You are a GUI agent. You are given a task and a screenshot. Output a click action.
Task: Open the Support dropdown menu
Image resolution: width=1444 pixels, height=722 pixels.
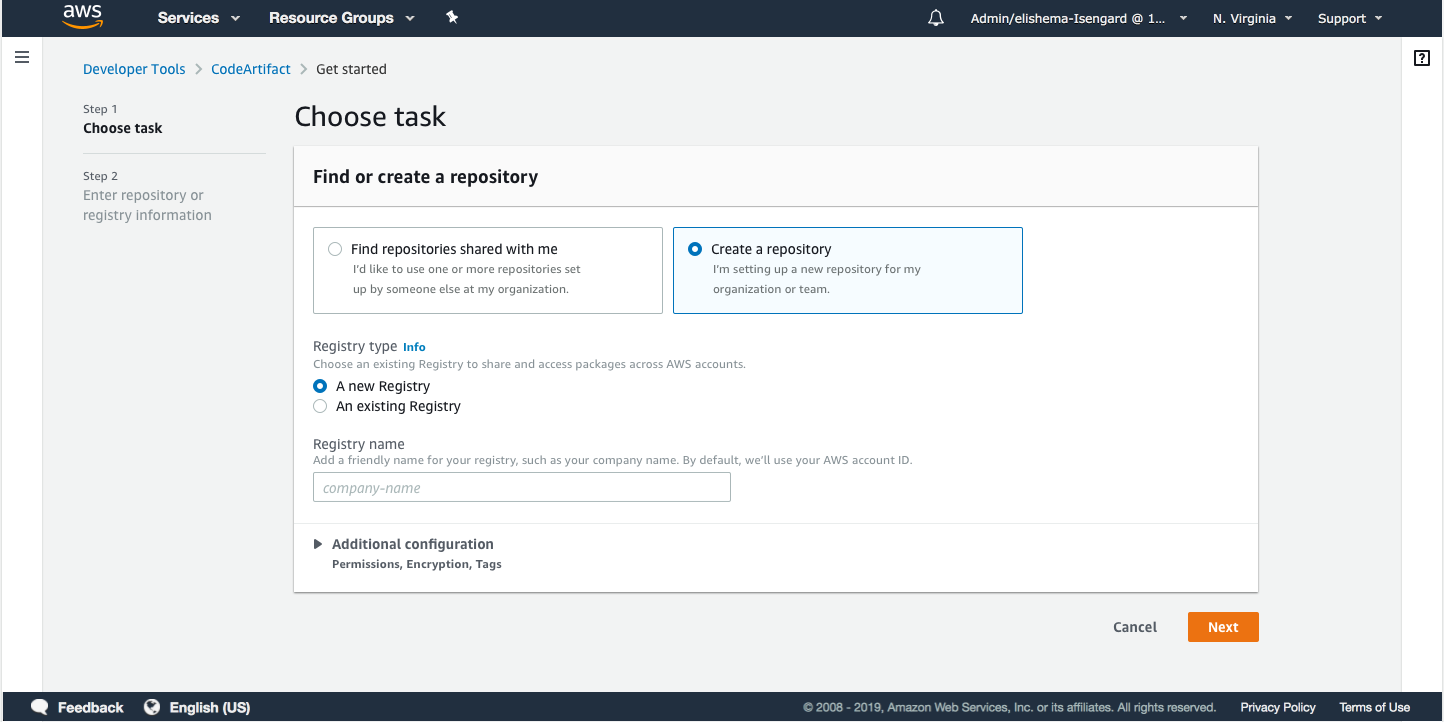[x=1350, y=18]
